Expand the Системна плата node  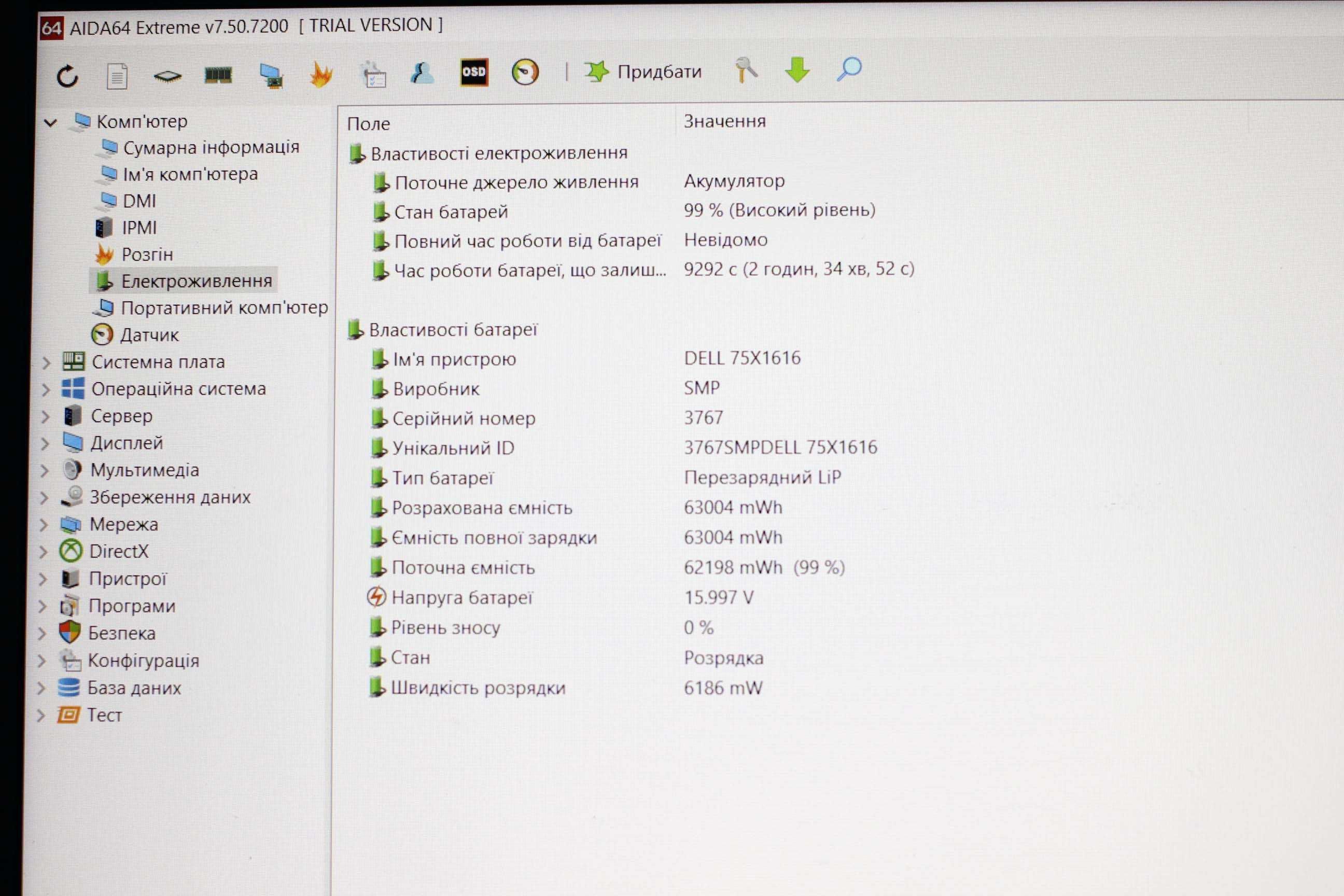46,362
